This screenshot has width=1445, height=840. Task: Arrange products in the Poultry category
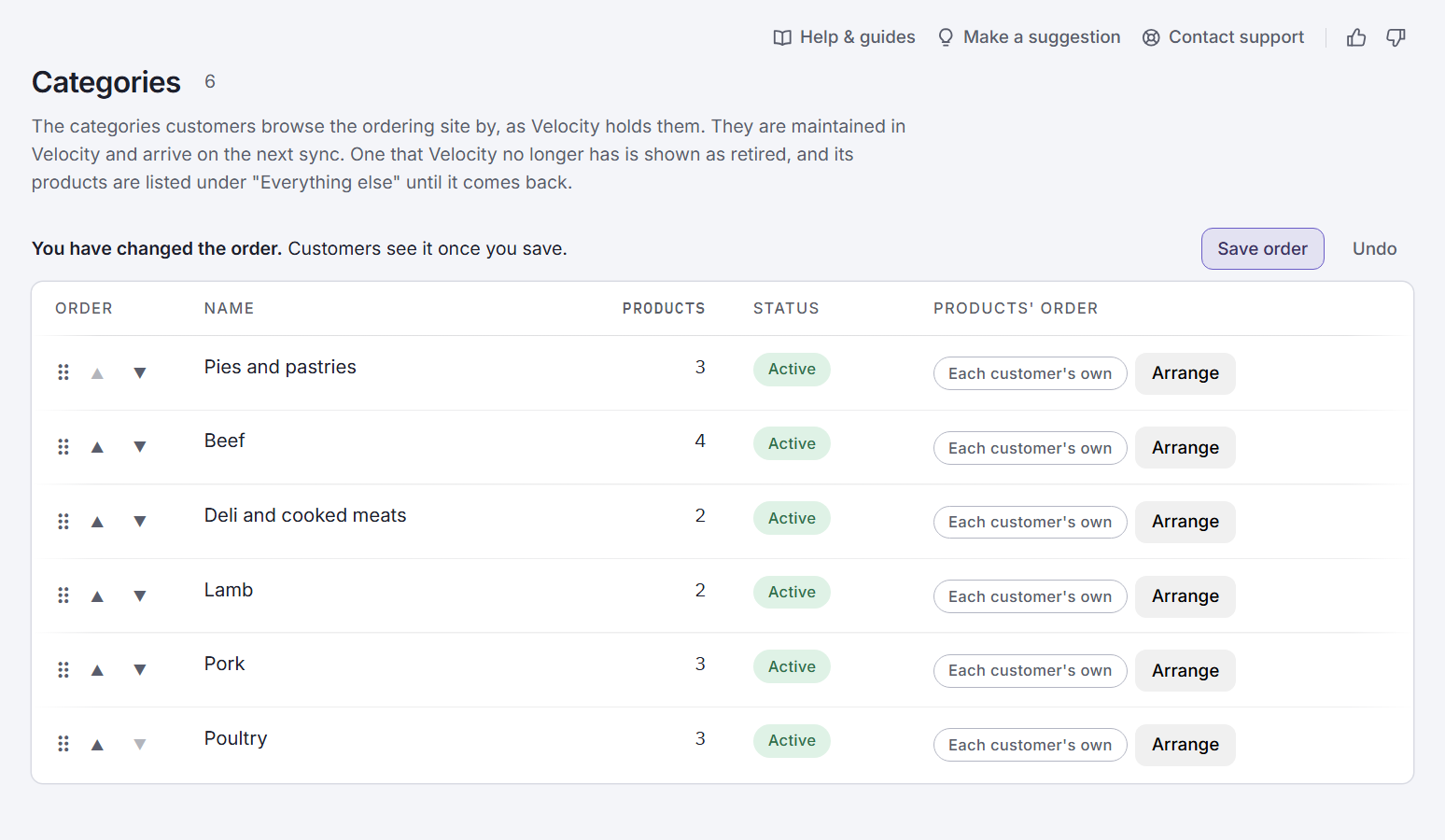point(1185,745)
